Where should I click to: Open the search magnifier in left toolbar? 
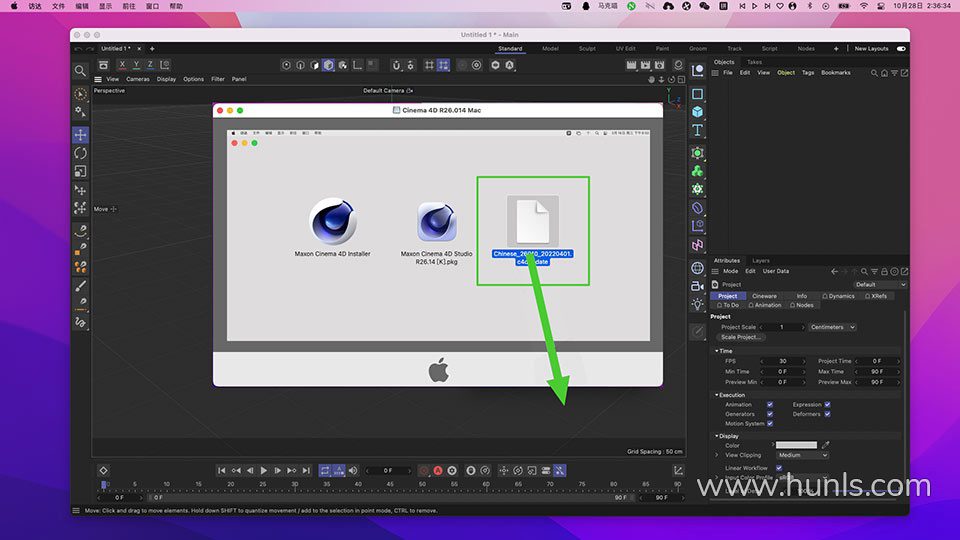point(80,71)
